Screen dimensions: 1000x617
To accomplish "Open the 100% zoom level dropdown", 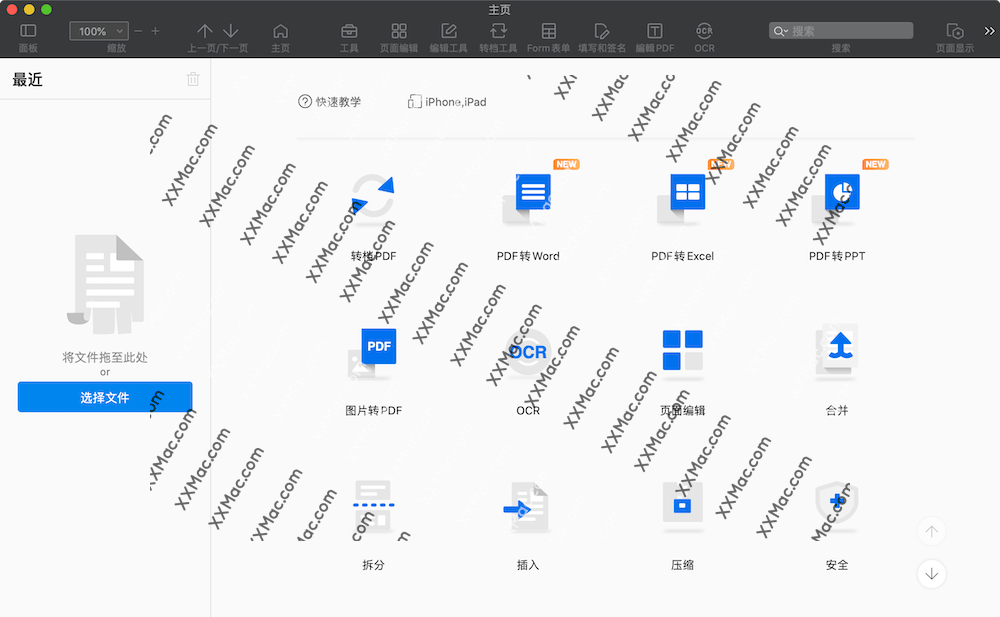I will (98, 31).
